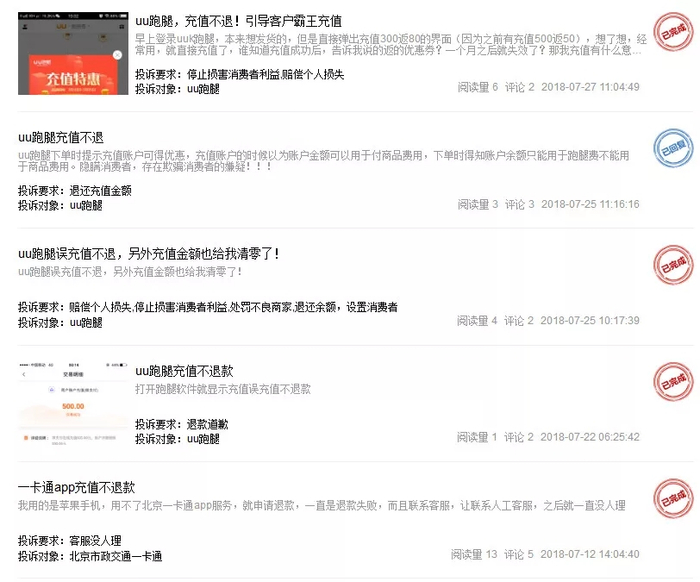Click 投诉要求: 客服没人理

70,541
